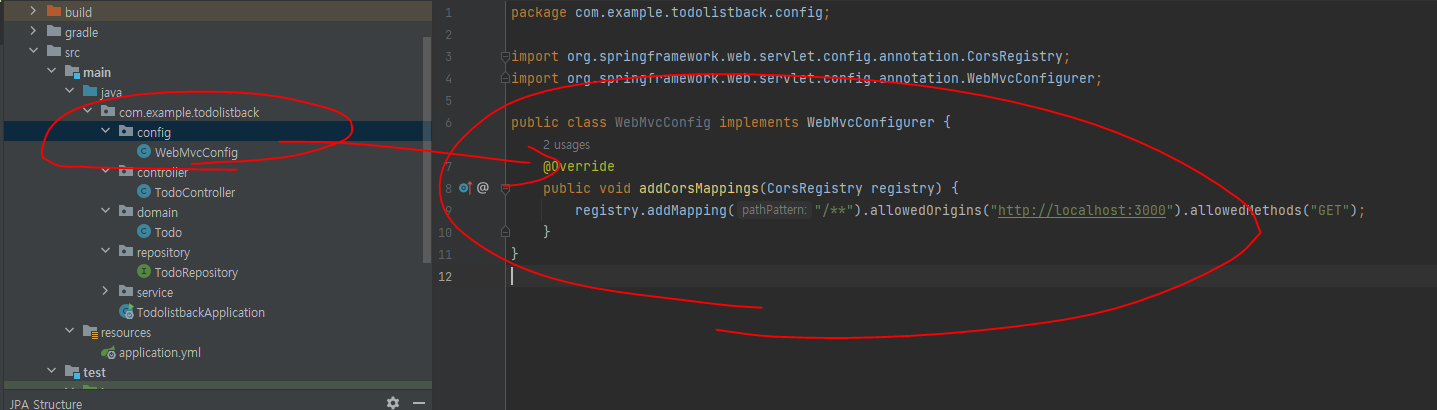1437x410 pixels.
Task: Click the application.yml file icon
Action: (108, 352)
